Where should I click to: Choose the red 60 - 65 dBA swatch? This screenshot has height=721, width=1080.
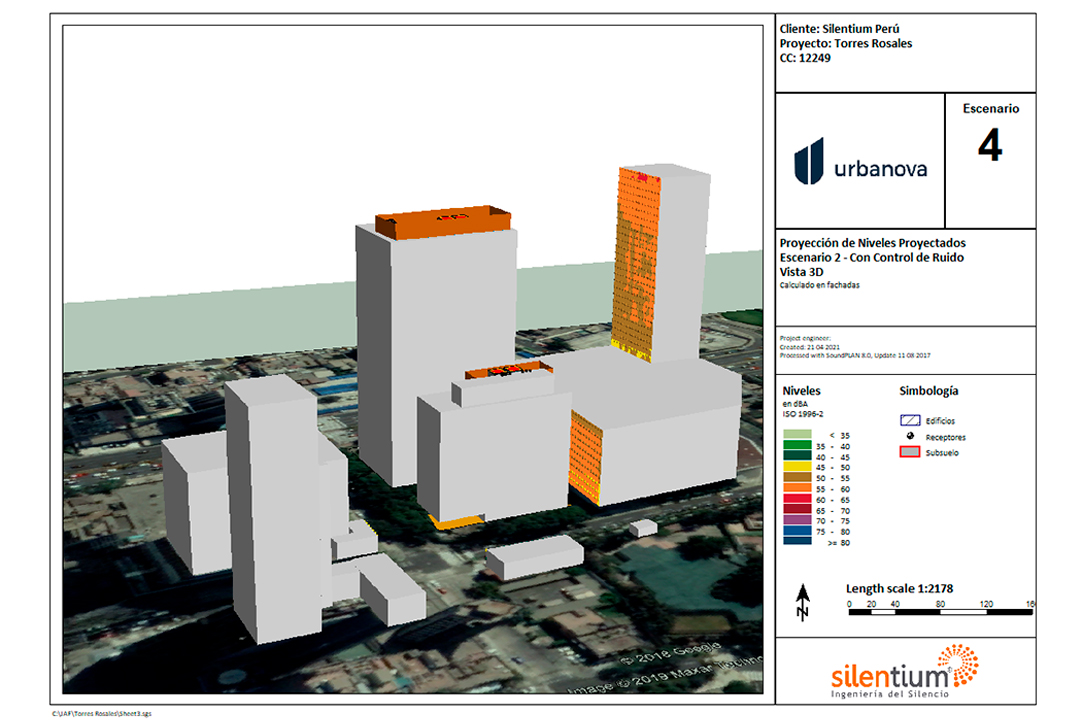[x=796, y=500]
